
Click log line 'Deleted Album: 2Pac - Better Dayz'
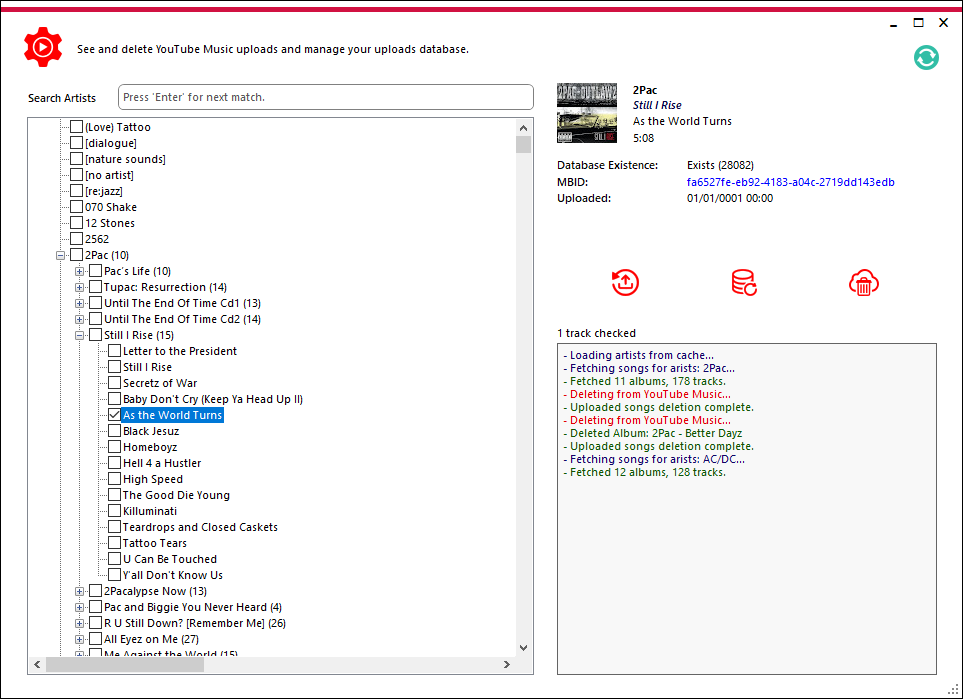tap(652, 433)
